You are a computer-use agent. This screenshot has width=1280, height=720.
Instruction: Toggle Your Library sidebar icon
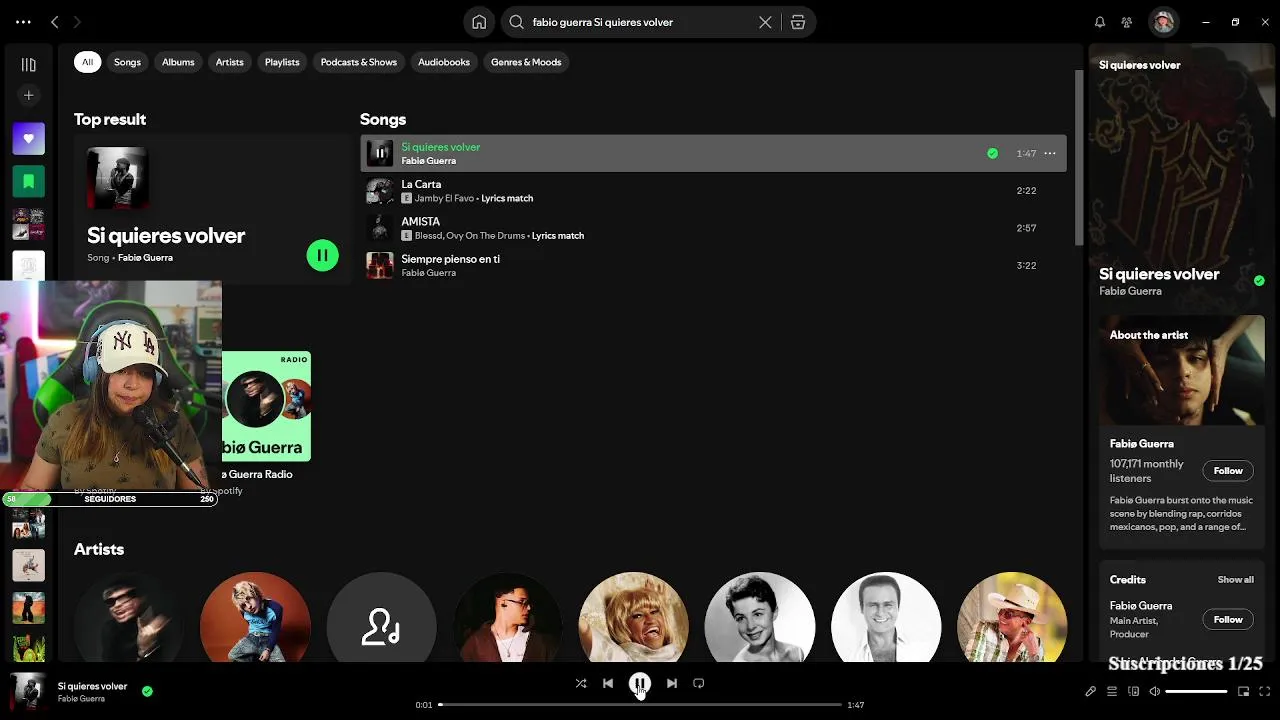pyautogui.click(x=28, y=65)
